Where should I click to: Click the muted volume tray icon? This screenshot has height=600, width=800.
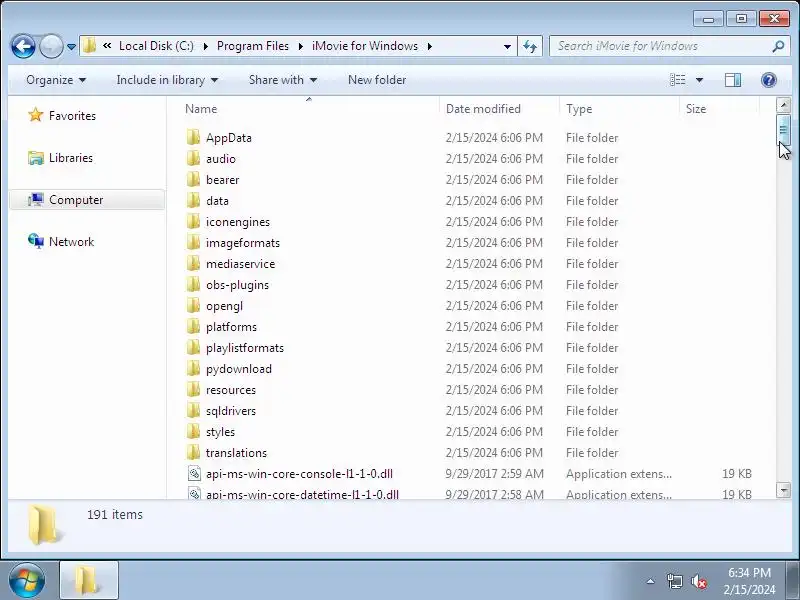[x=698, y=581]
